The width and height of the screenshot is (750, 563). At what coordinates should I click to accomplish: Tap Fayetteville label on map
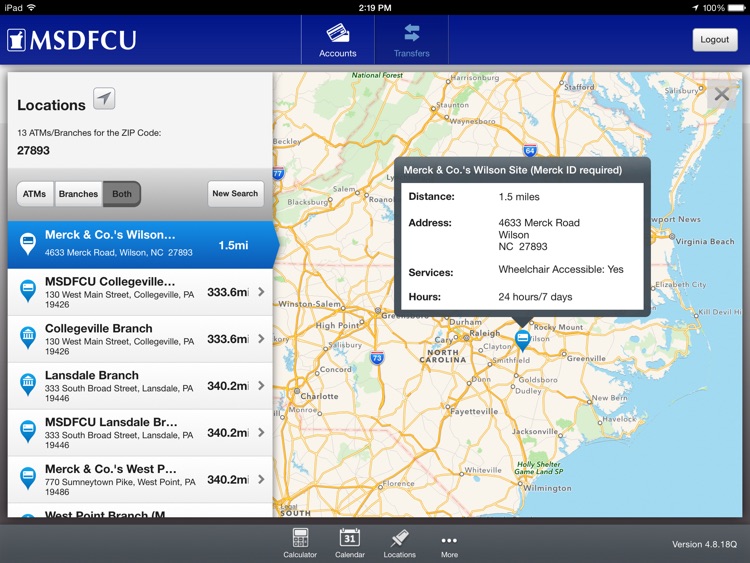click(474, 411)
